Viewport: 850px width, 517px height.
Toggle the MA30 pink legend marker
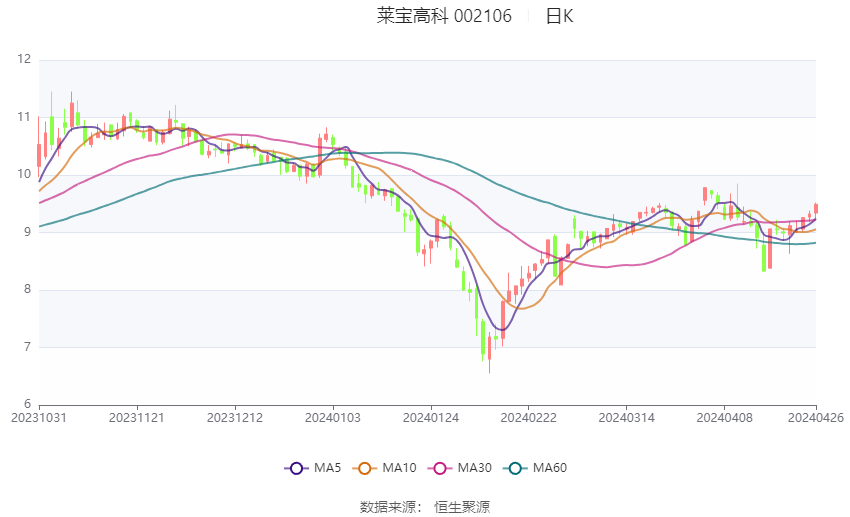pyautogui.click(x=439, y=468)
